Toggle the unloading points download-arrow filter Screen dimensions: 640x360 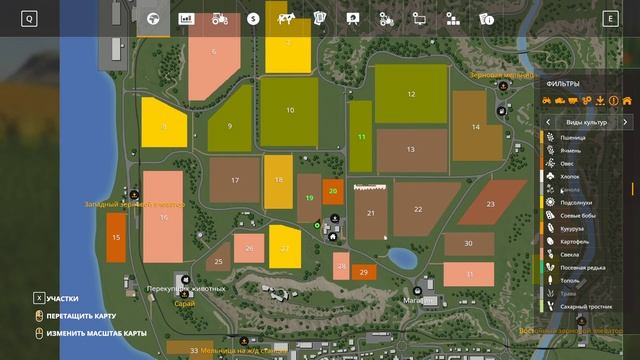(600, 100)
